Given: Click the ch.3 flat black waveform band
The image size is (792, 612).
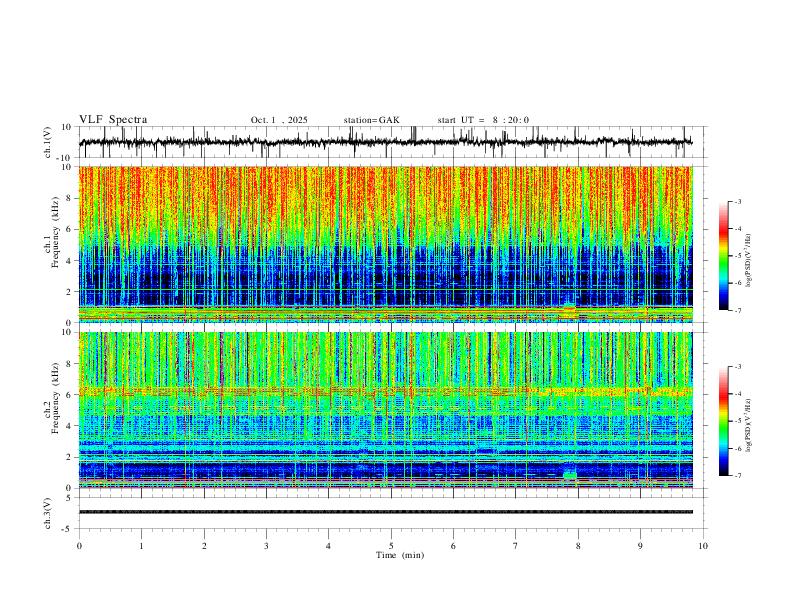Looking at the screenshot, I should pos(385,512).
